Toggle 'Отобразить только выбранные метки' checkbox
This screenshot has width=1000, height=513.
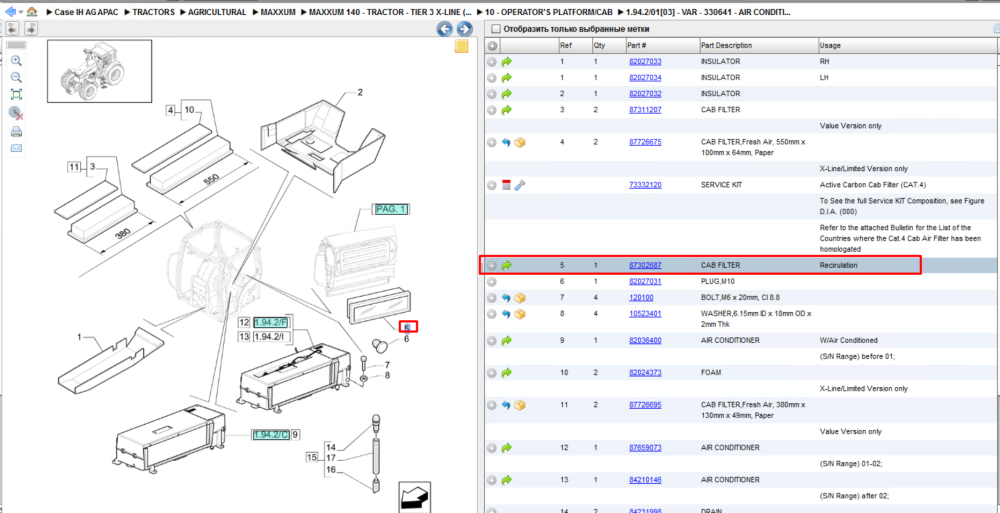496,29
